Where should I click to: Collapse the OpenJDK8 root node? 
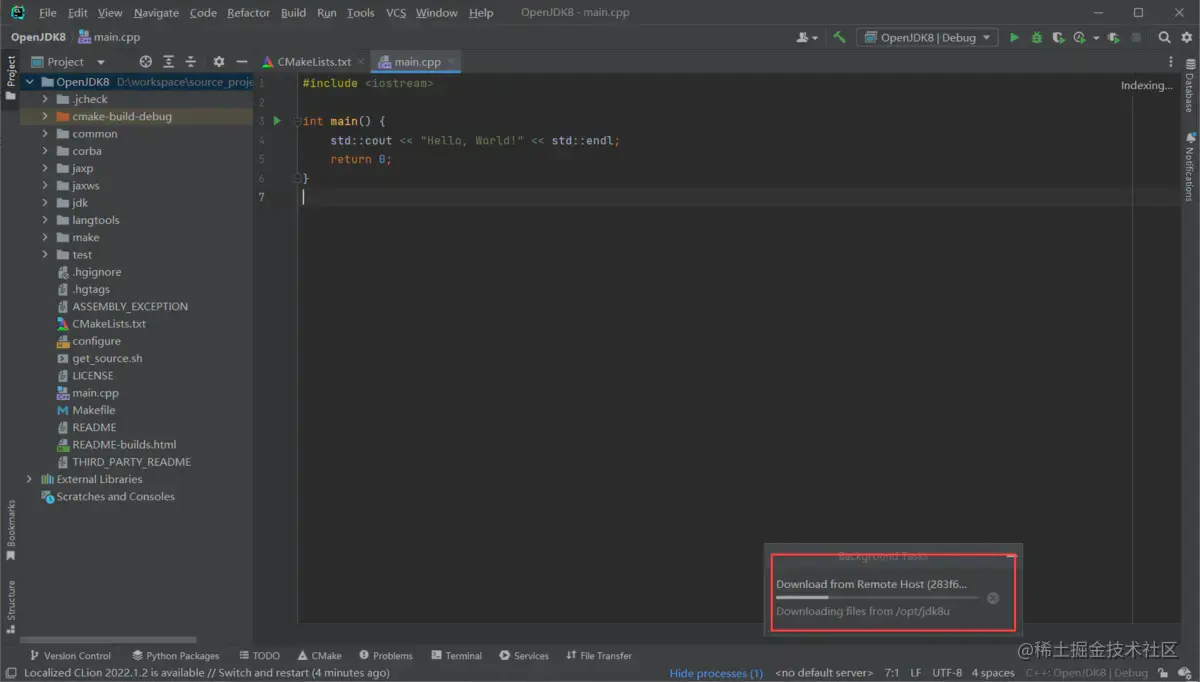[29, 82]
